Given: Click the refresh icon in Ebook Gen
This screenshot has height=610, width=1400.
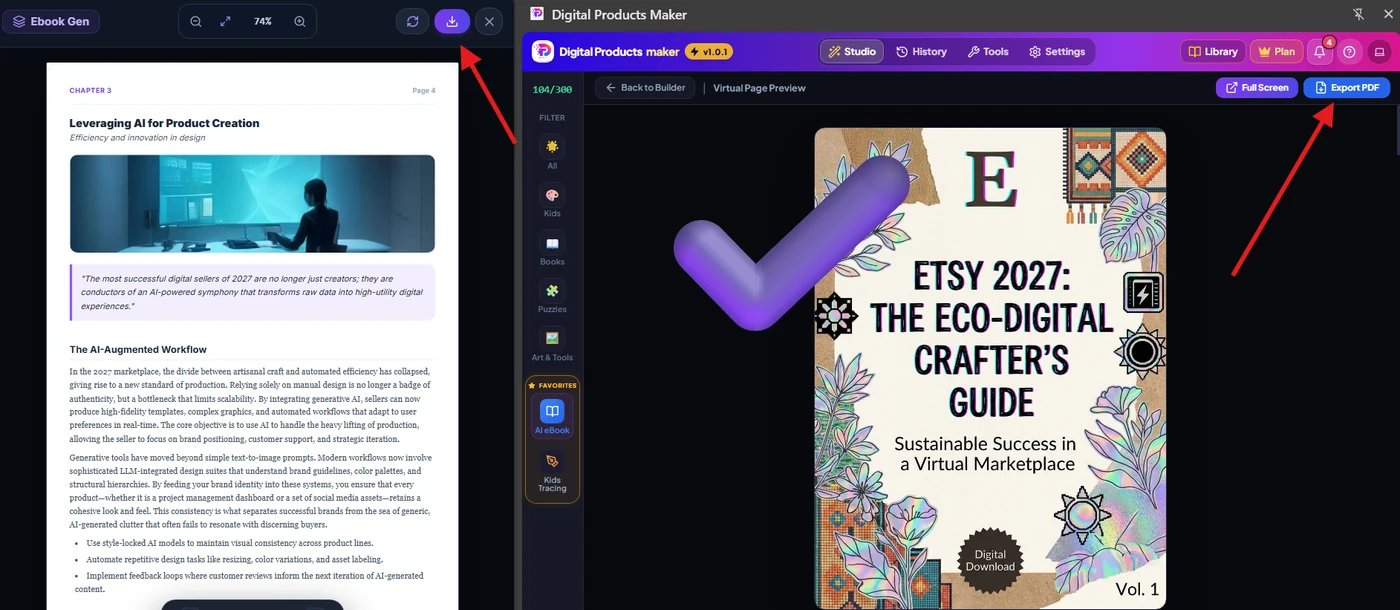Looking at the screenshot, I should (412, 21).
